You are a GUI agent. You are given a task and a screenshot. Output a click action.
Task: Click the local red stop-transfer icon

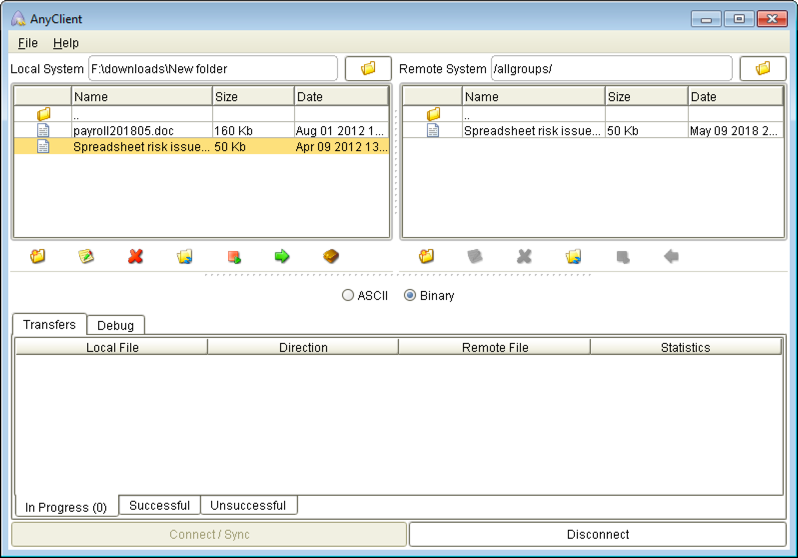(x=234, y=257)
